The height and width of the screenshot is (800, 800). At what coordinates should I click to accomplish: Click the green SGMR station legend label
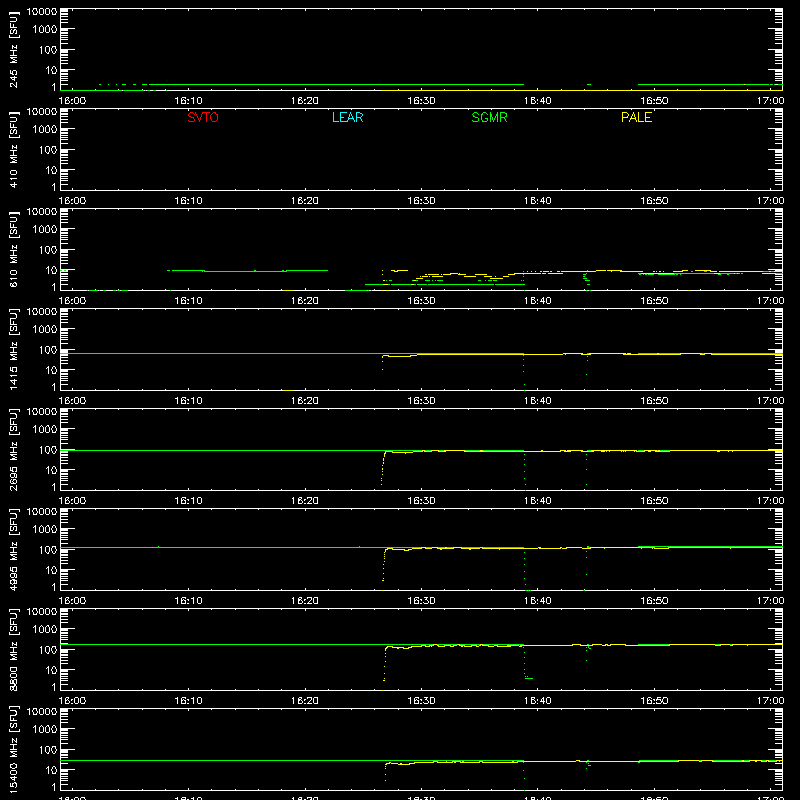point(489,117)
